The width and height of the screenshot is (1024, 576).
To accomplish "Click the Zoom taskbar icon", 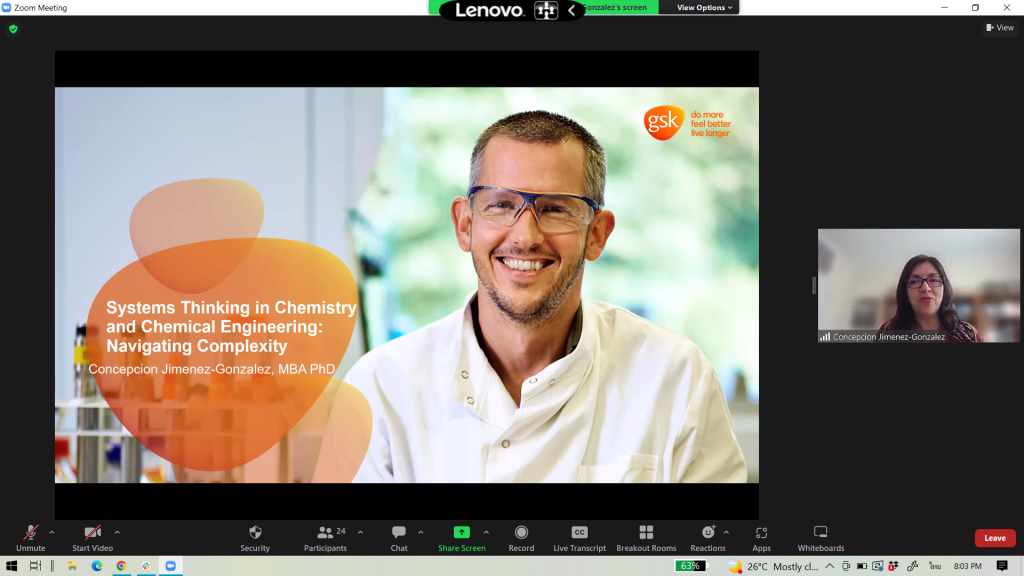I will tap(170, 566).
